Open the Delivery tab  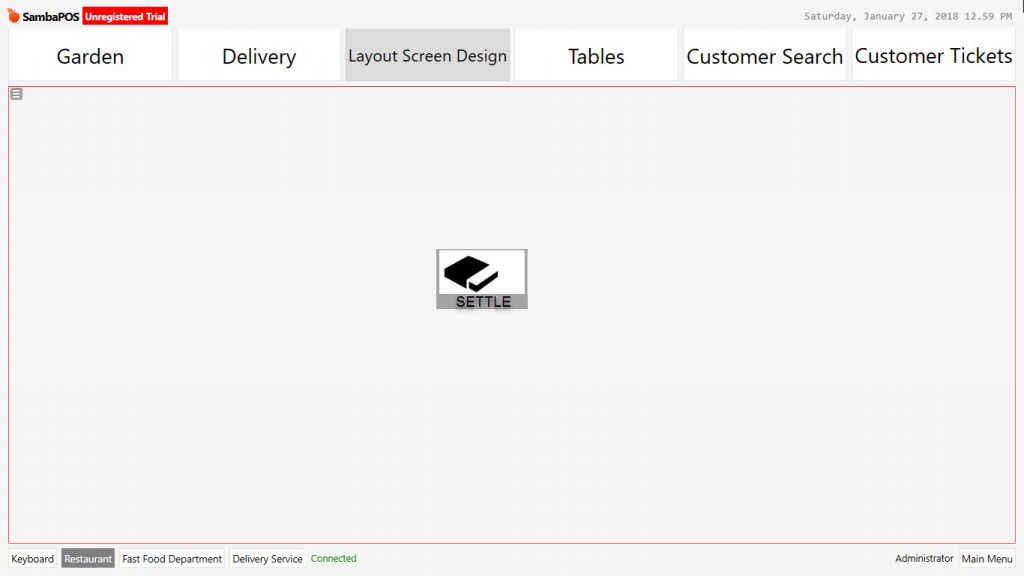259,55
